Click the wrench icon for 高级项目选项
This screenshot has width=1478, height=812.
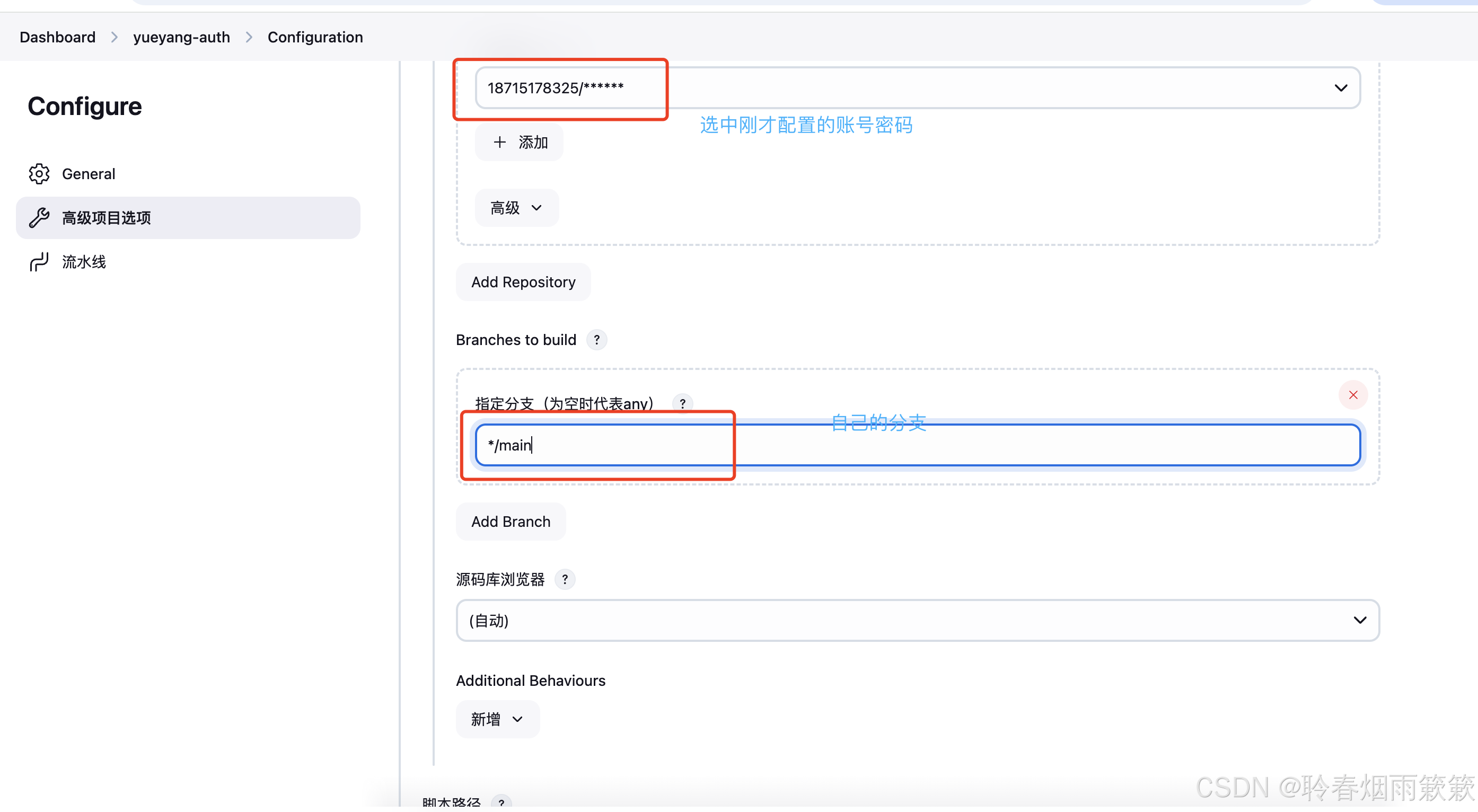pyautogui.click(x=39, y=218)
